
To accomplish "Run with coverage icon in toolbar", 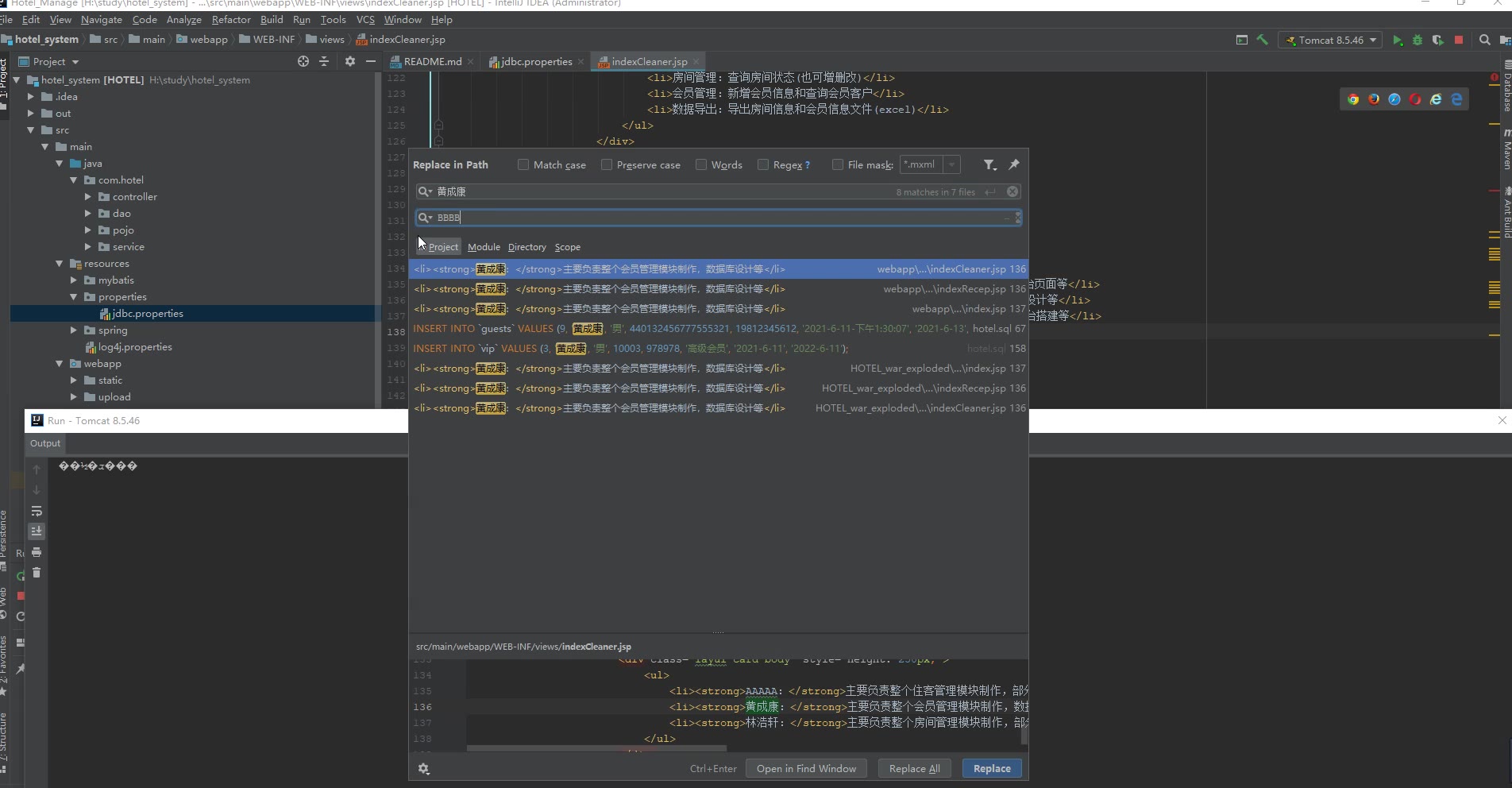I will [x=1438, y=40].
